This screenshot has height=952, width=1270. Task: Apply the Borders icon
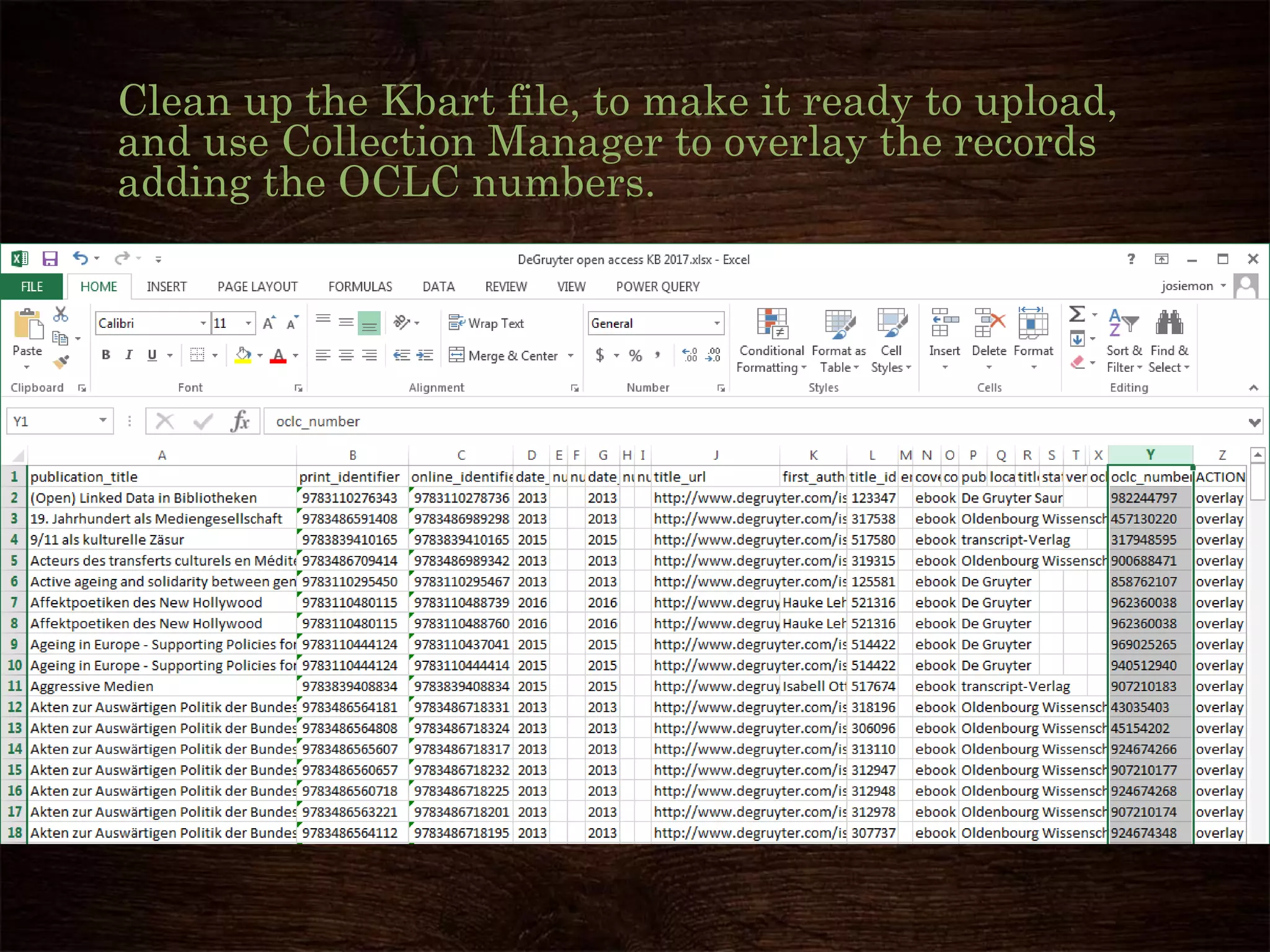(x=197, y=355)
